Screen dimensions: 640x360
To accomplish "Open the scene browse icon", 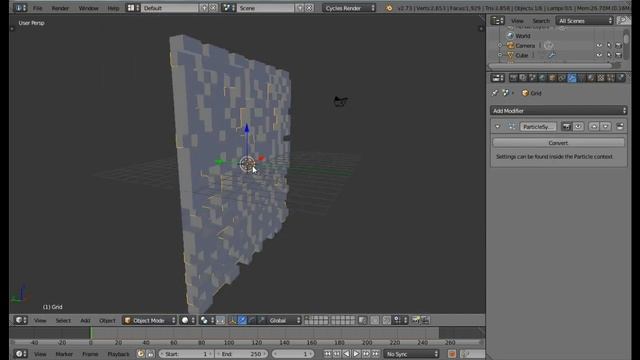I will click(x=228, y=8).
